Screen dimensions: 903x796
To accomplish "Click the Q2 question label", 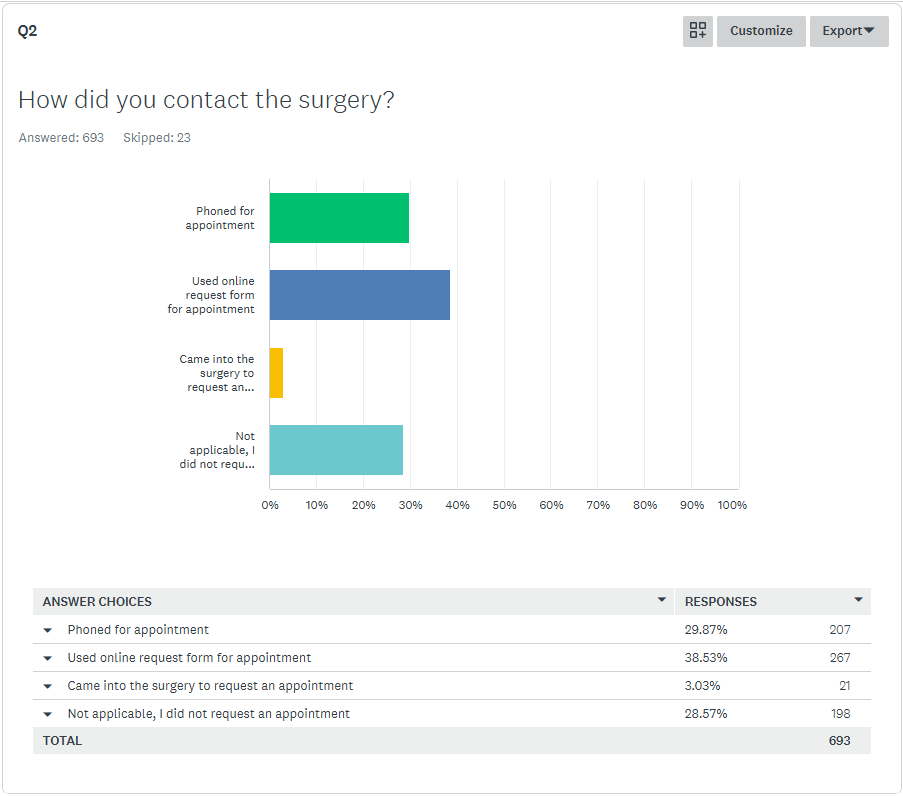I will pos(27,31).
